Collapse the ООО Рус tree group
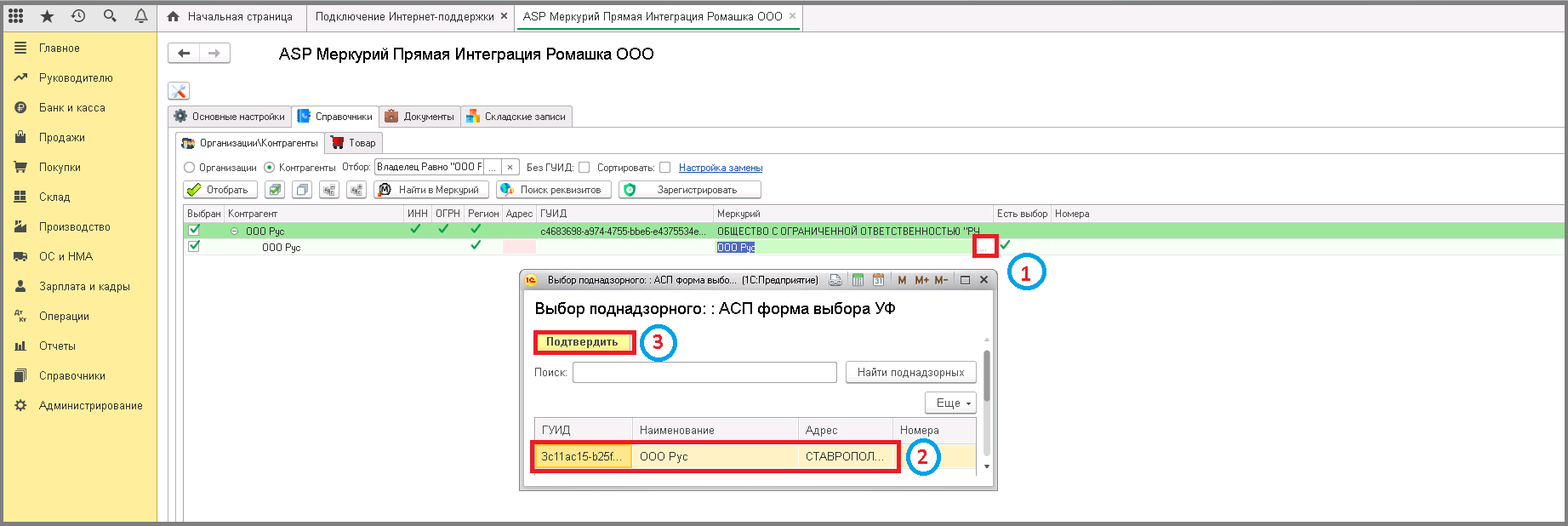 pos(234,231)
